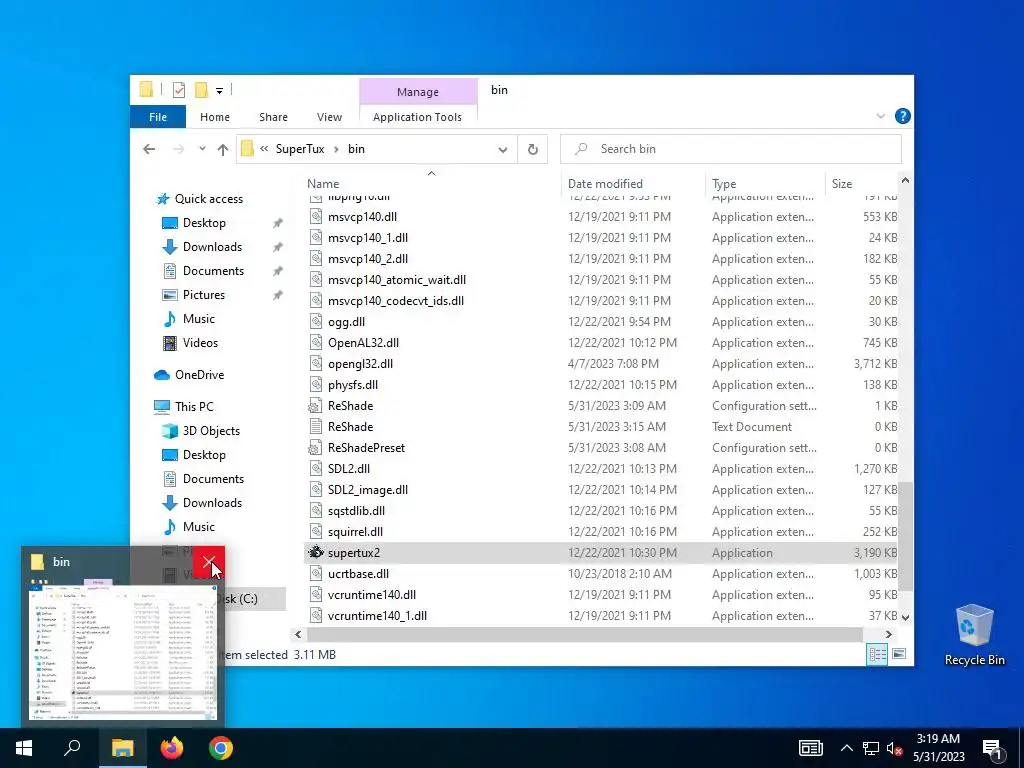Select the ReShade configuration settings file icon
Screen dimensions: 1024x768
tap(316, 406)
